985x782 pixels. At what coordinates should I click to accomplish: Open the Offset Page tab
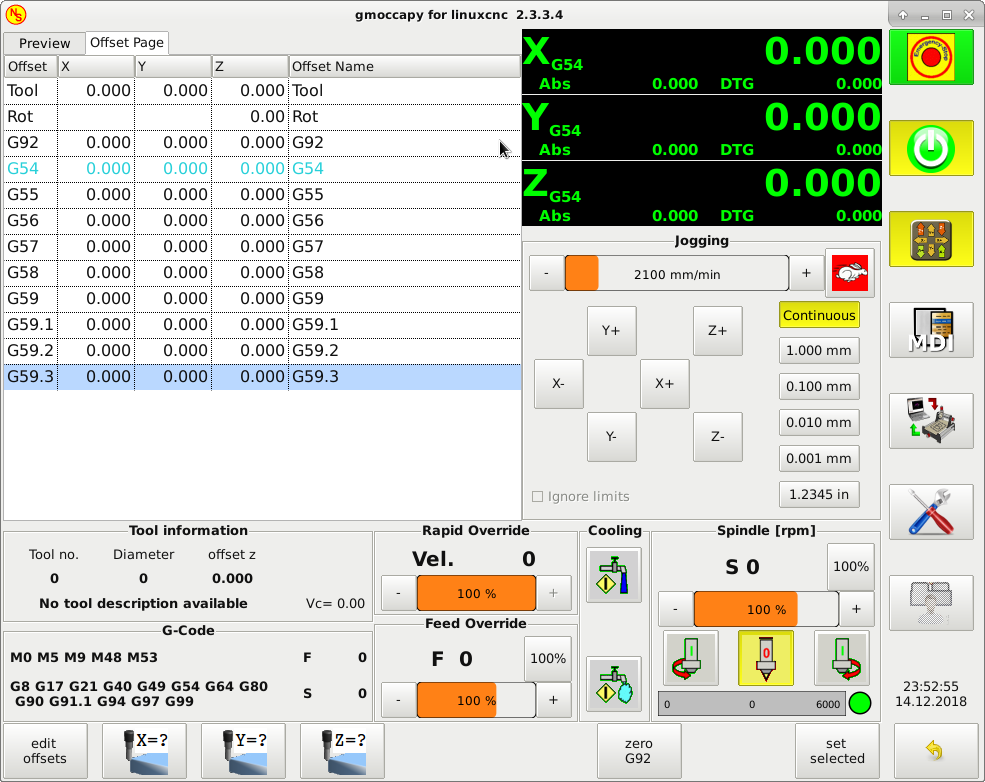coord(127,43)
